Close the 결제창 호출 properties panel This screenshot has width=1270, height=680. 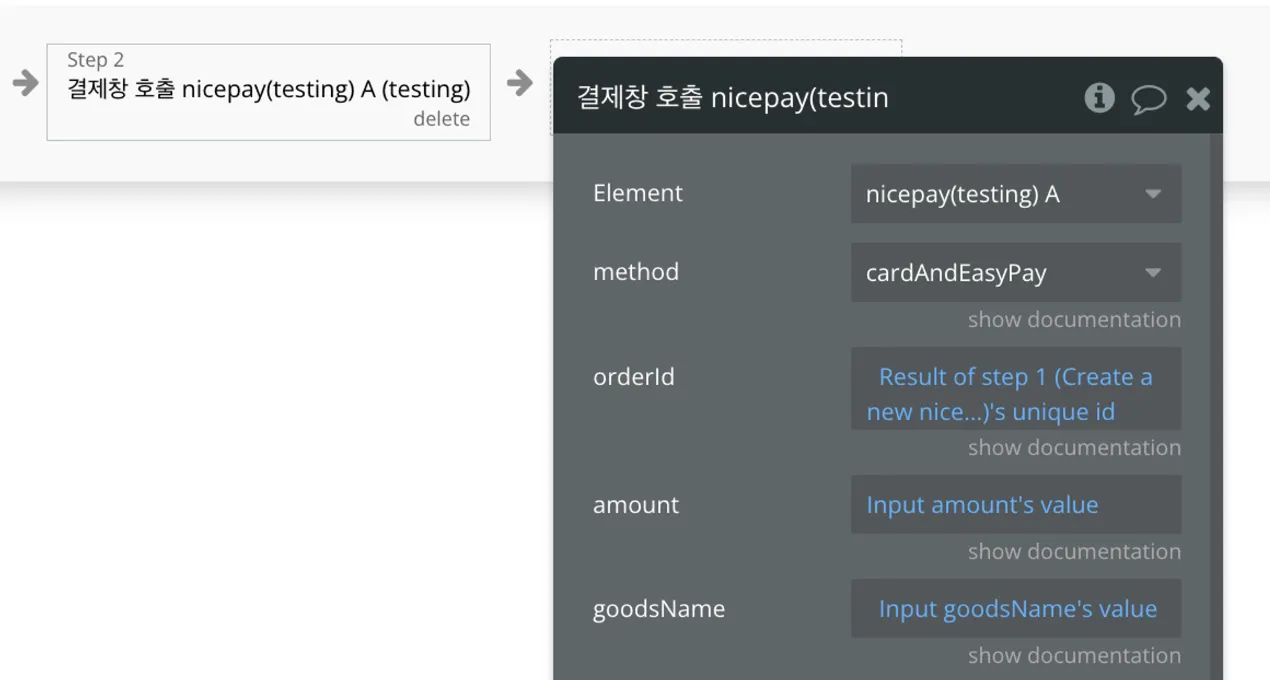pos(1198,98)
